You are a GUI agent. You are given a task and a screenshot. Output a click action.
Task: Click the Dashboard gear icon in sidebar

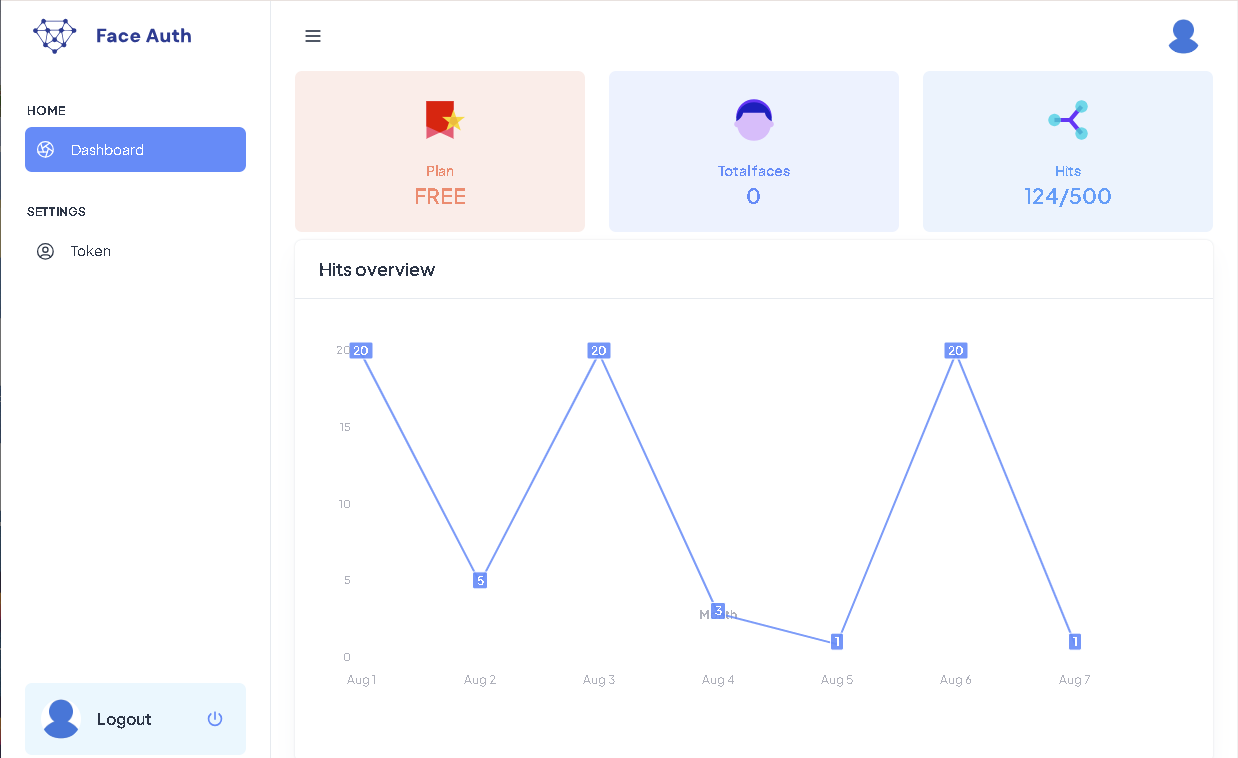(44, 149)
